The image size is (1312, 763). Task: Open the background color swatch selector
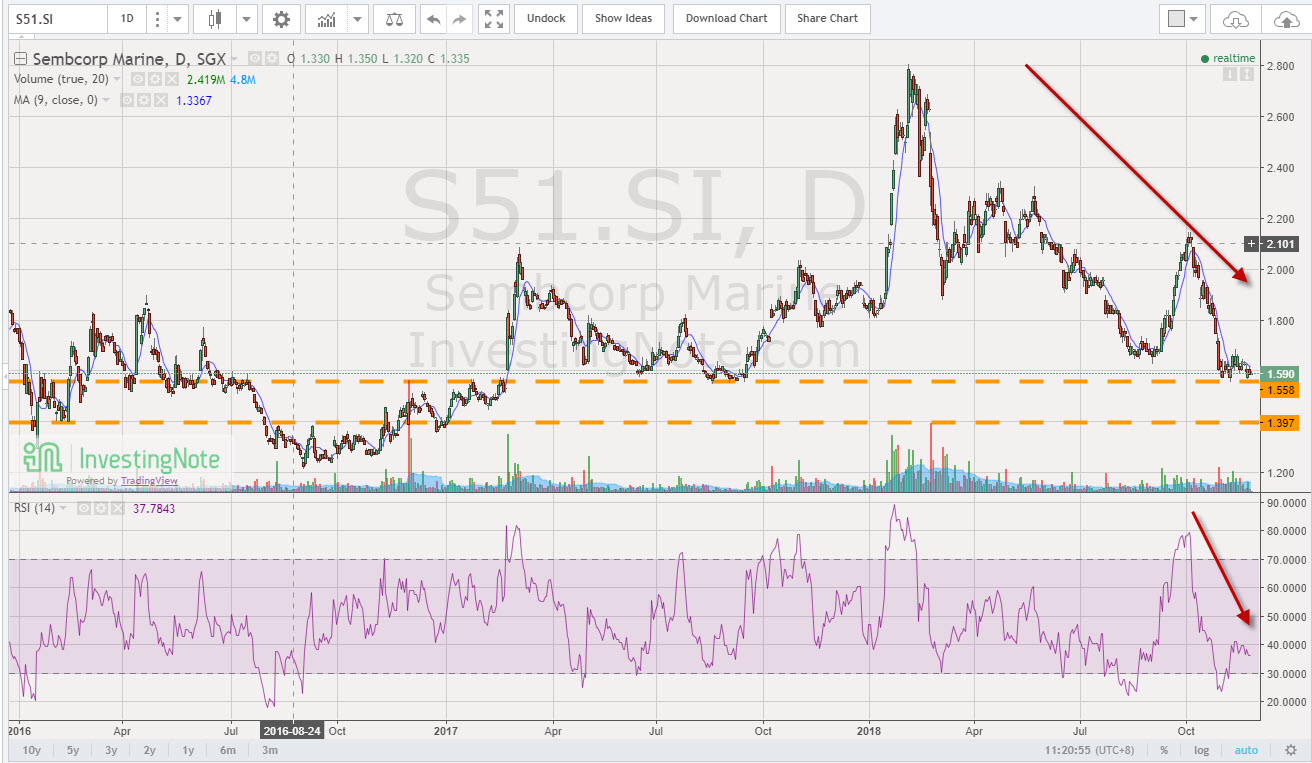tap(1181, 18)
